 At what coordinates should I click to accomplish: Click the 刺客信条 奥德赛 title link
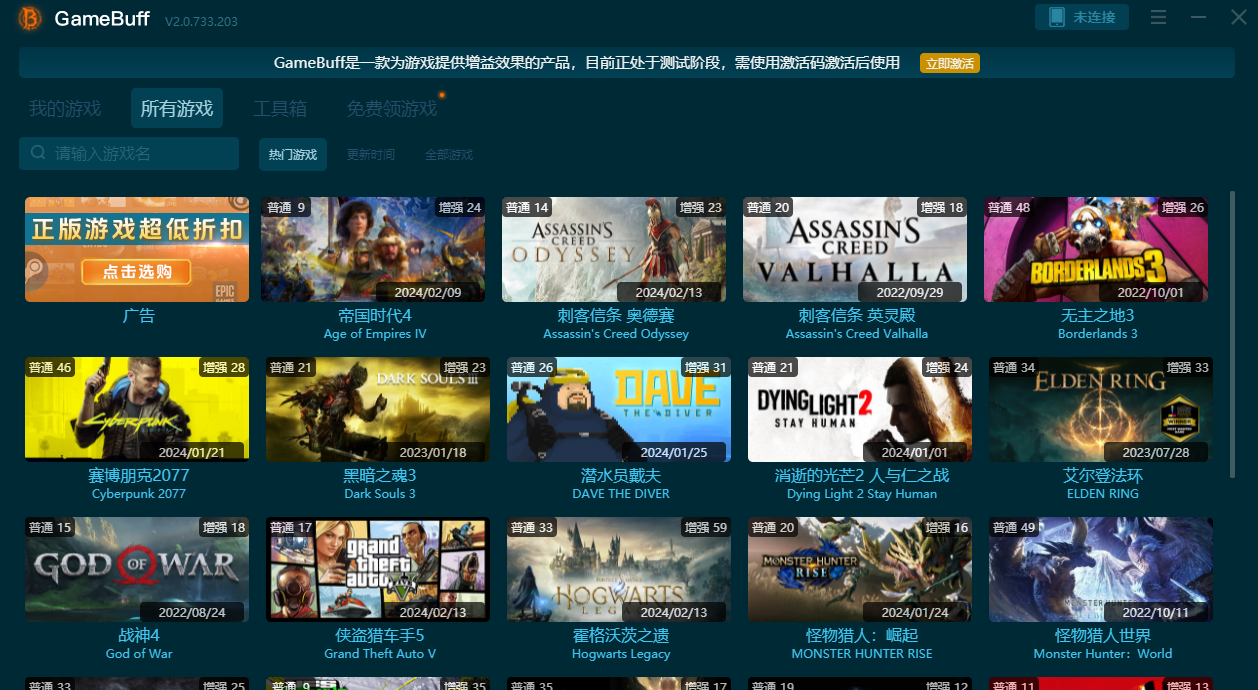click(616, 315)
